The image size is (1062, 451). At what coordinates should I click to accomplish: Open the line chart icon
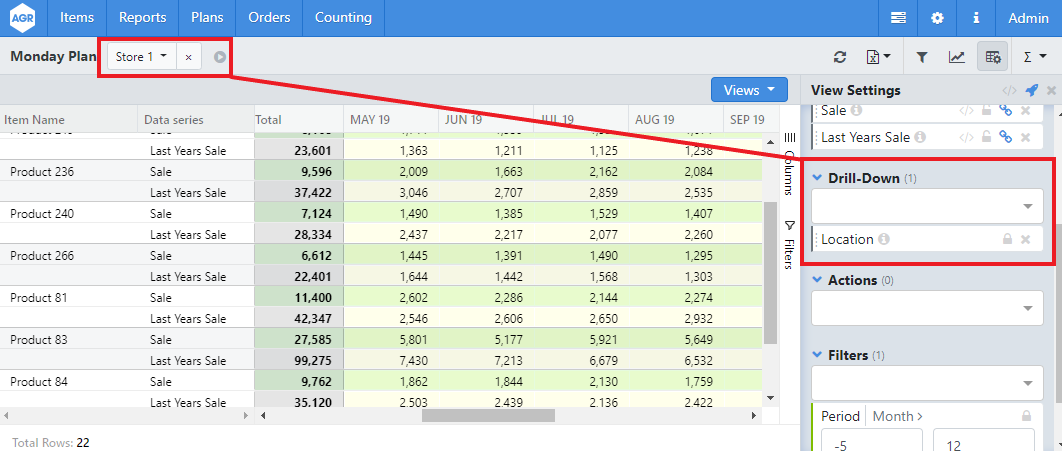(x=957, y=58)
